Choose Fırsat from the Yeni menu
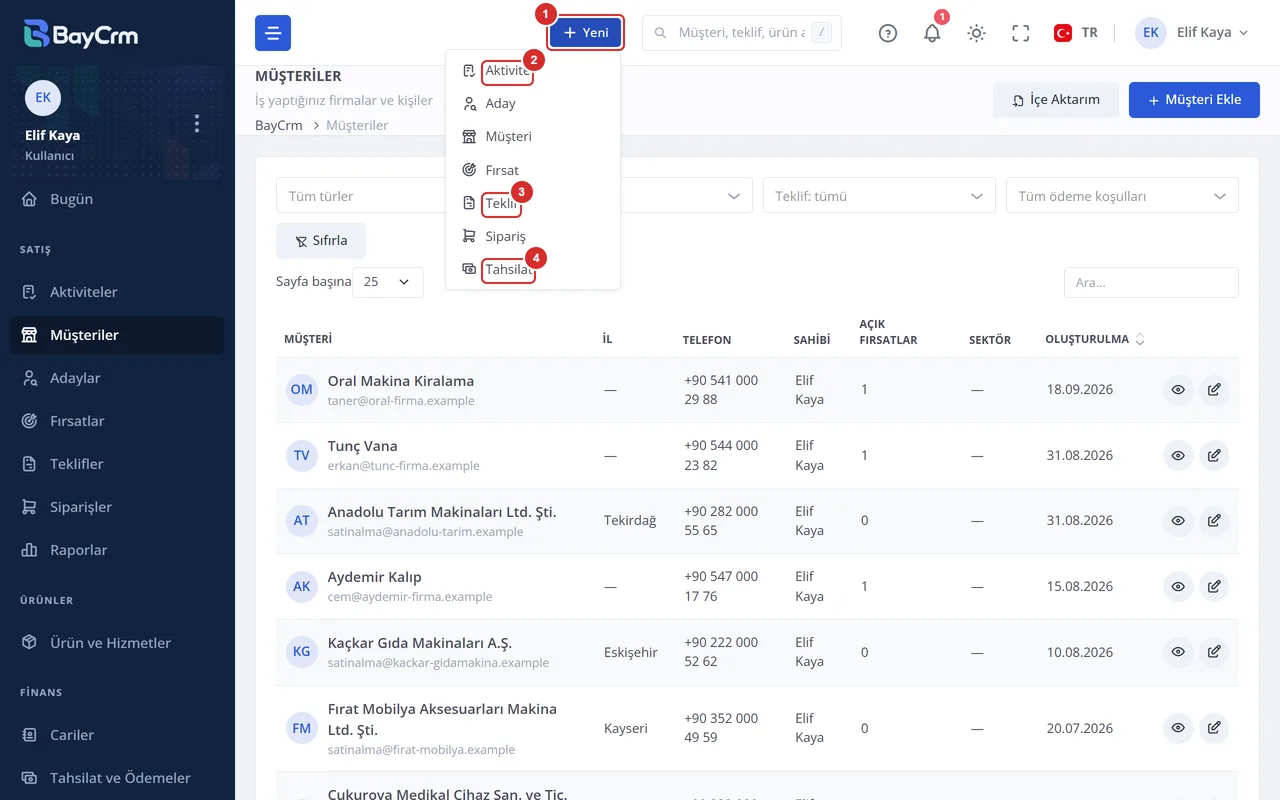Screen dimensions: 1280x800 (533, 170)
